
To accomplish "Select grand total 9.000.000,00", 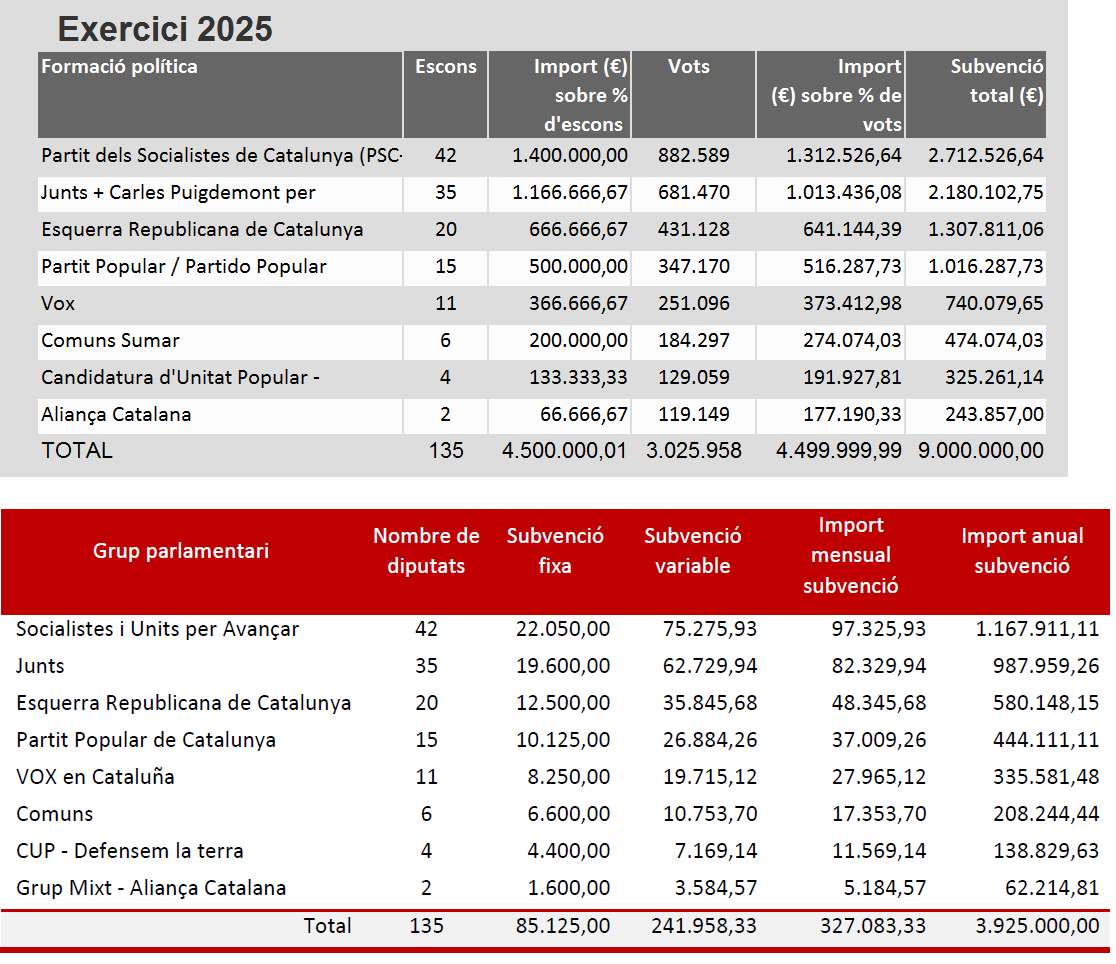I will (x=981, y=451).
